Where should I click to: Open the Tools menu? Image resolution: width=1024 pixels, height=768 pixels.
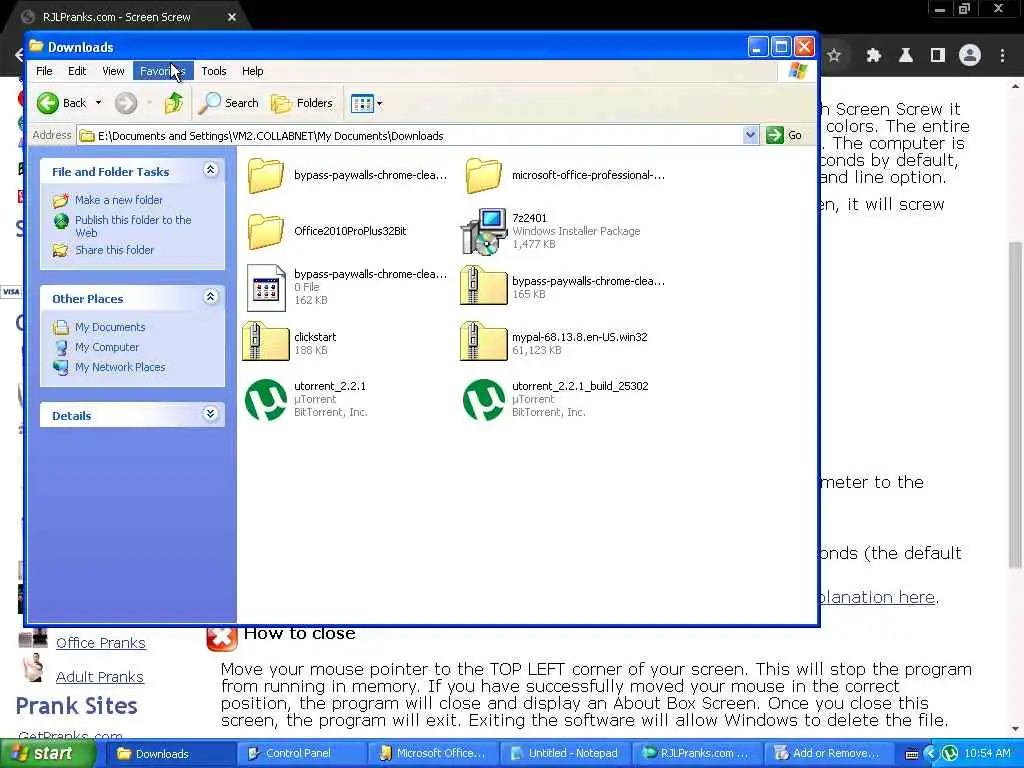214,71
